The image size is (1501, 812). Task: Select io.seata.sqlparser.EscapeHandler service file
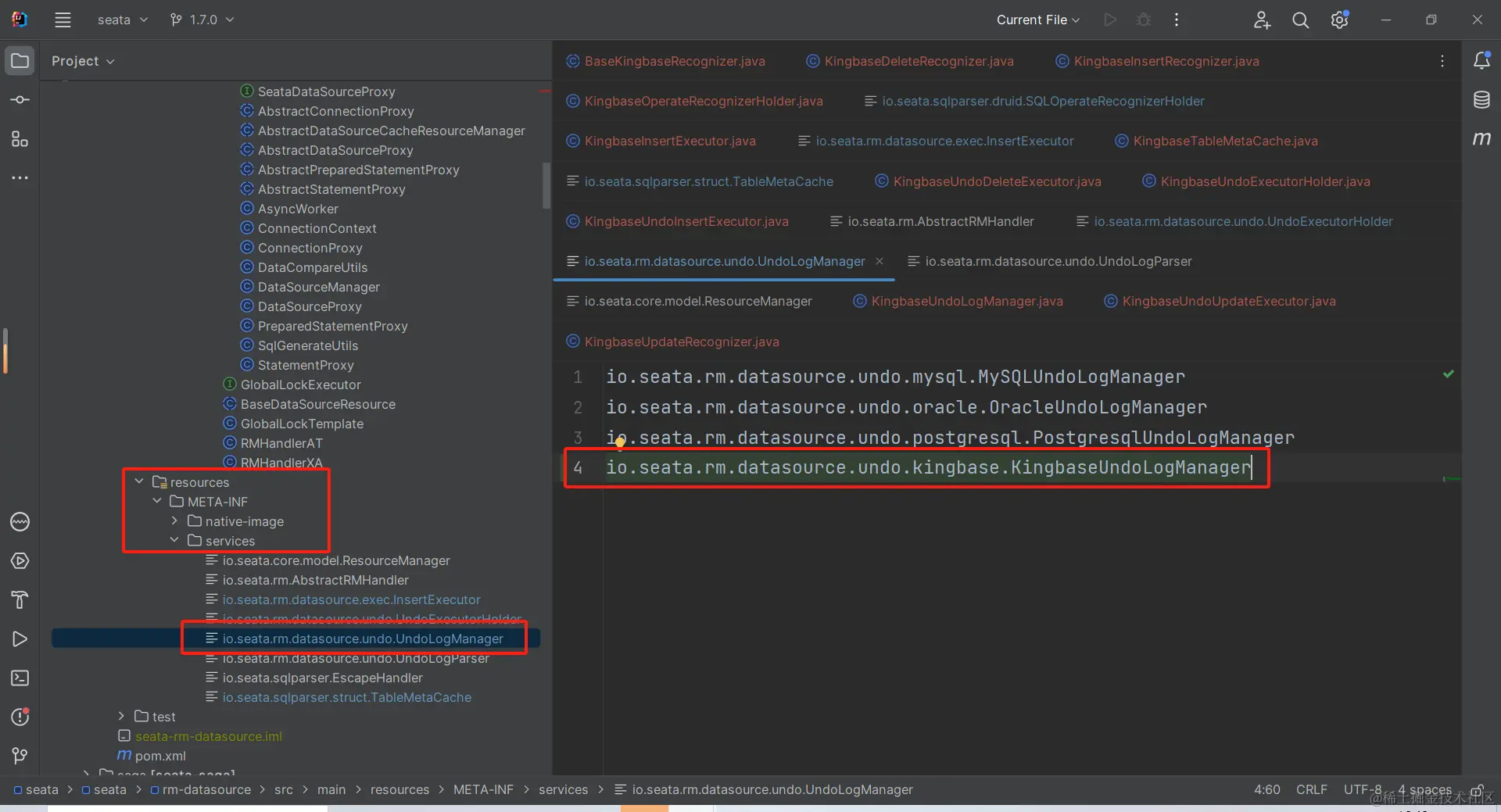pos(322,678)
